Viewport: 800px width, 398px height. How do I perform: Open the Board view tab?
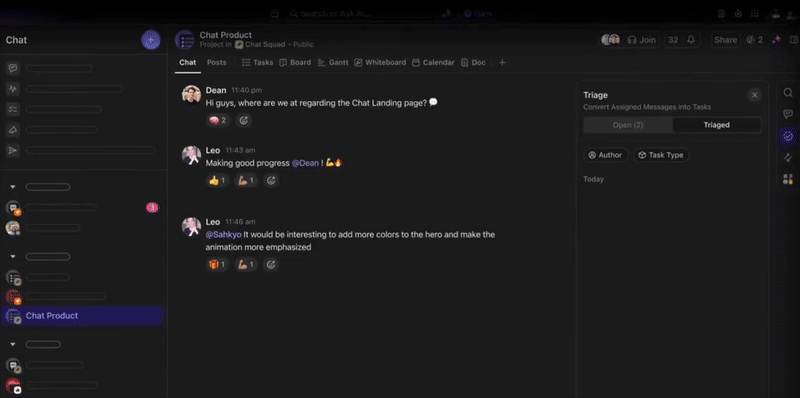tap(295, 62)
